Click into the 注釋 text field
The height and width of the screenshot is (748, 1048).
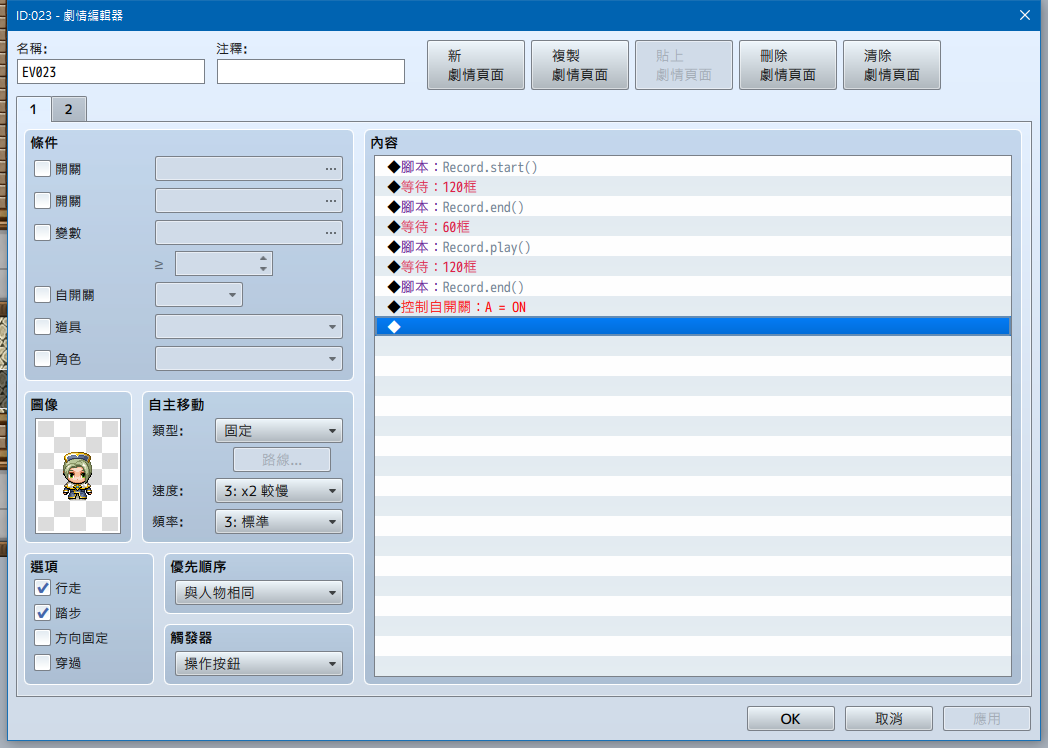311,72
